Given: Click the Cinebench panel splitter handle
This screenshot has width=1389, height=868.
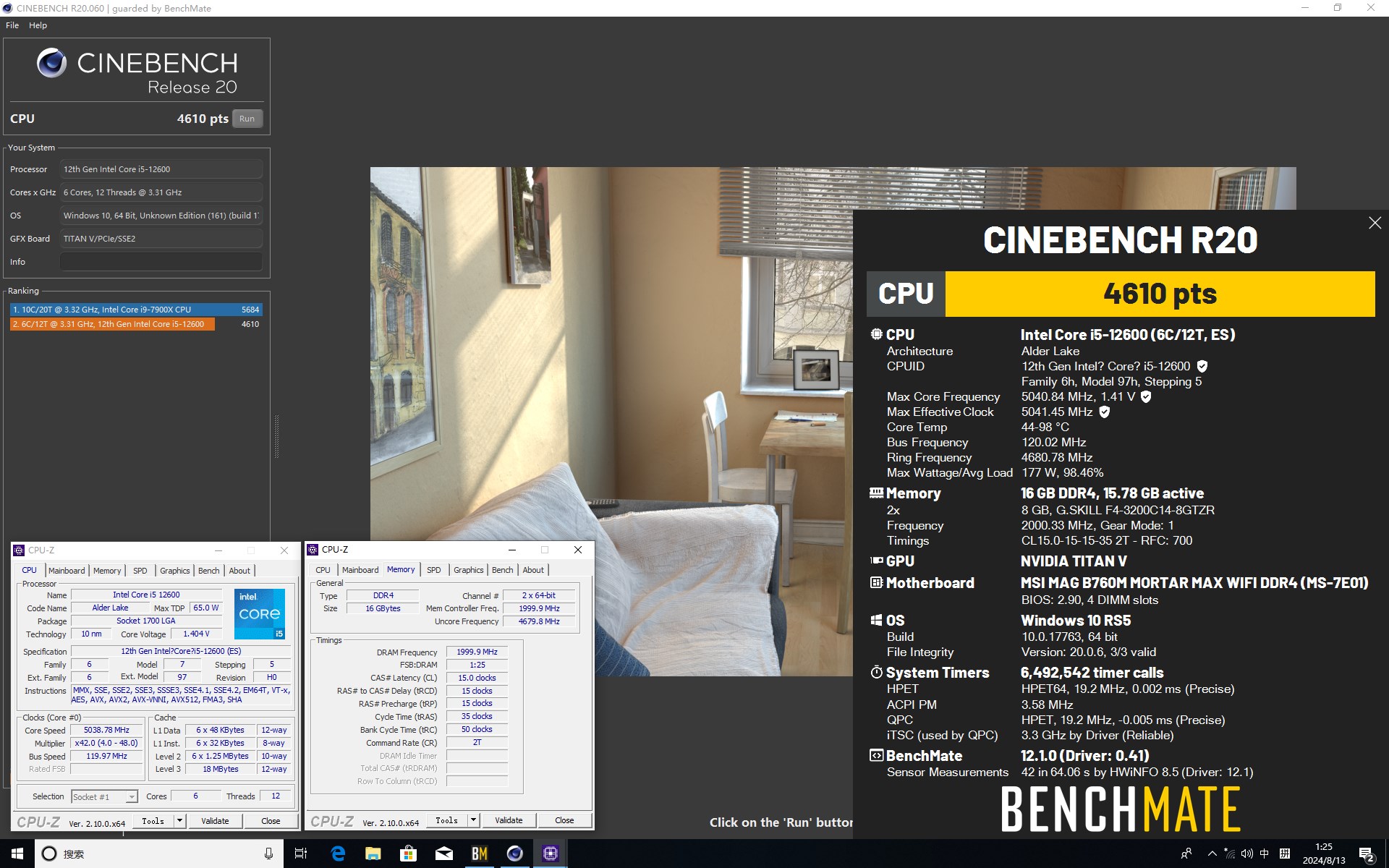Looking at the screenshot, I should tap(276, 437).
